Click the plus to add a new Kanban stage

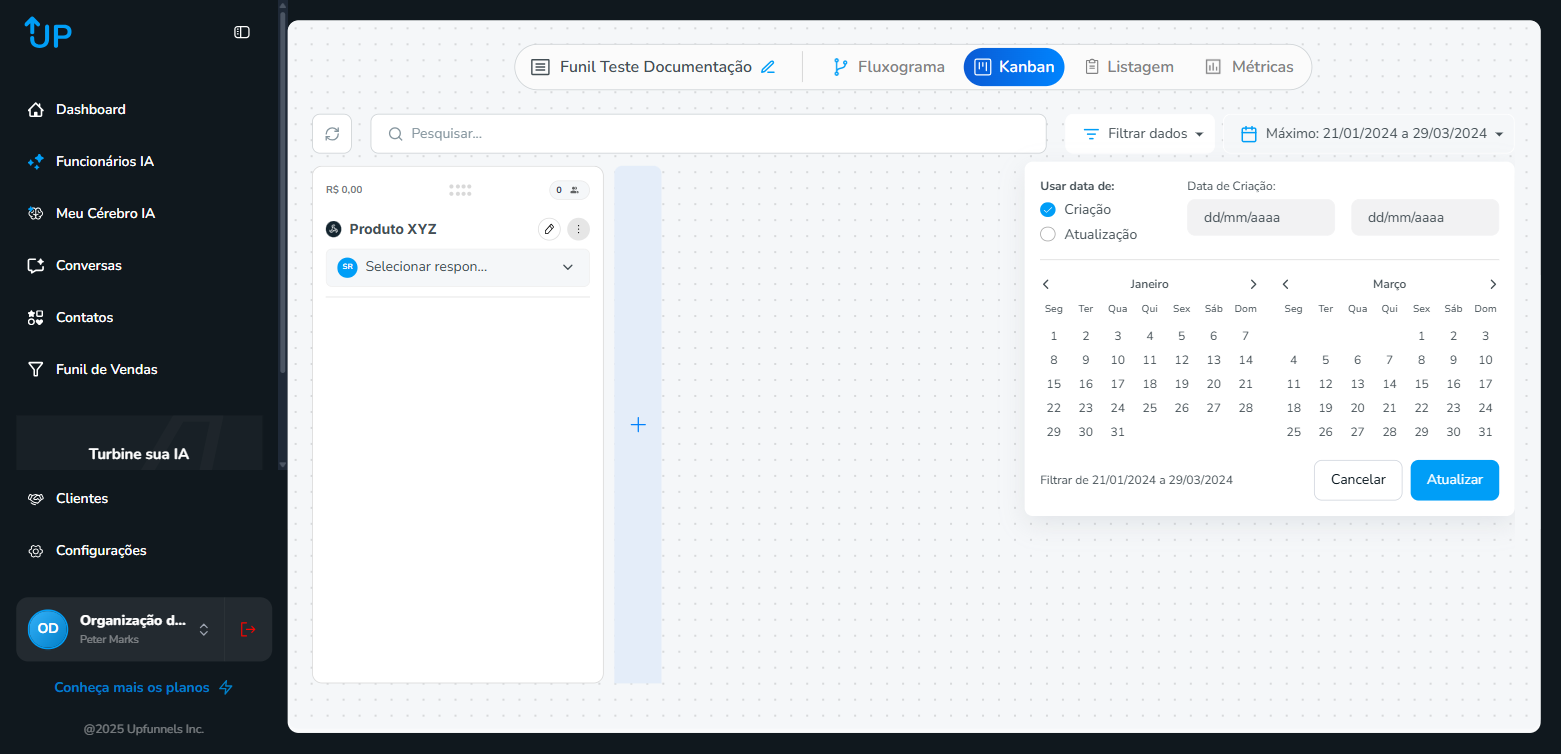point(638,424)
